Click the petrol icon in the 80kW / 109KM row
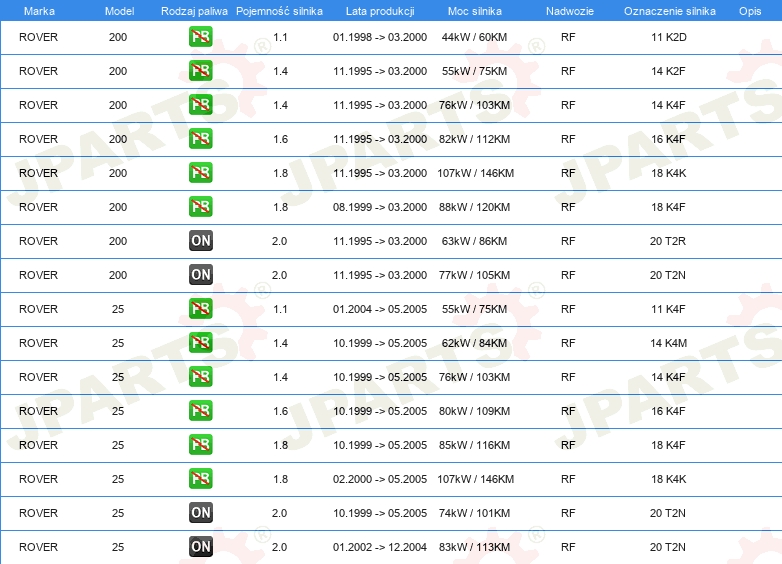Viewport: 782px width, 564px height. (x=200, y=410)
